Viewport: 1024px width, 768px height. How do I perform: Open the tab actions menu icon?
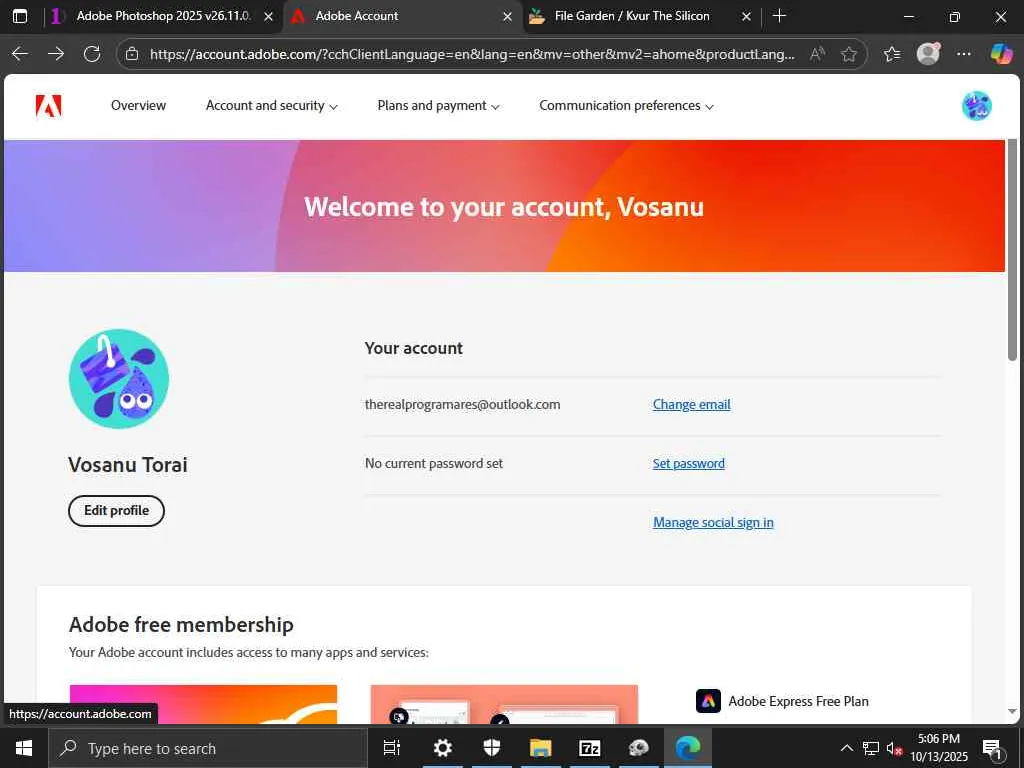(x=20, y=16)
